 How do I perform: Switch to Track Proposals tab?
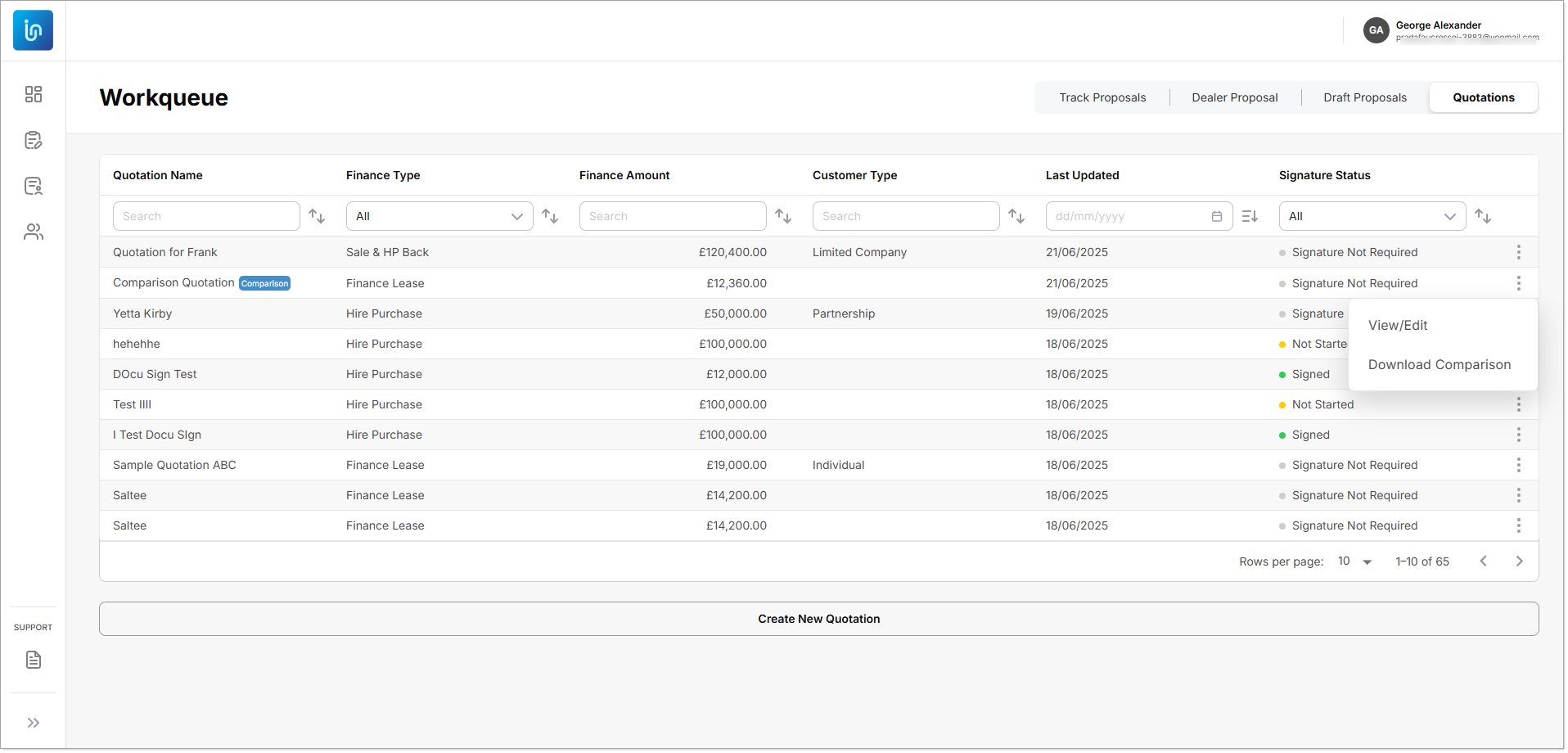1102,97
